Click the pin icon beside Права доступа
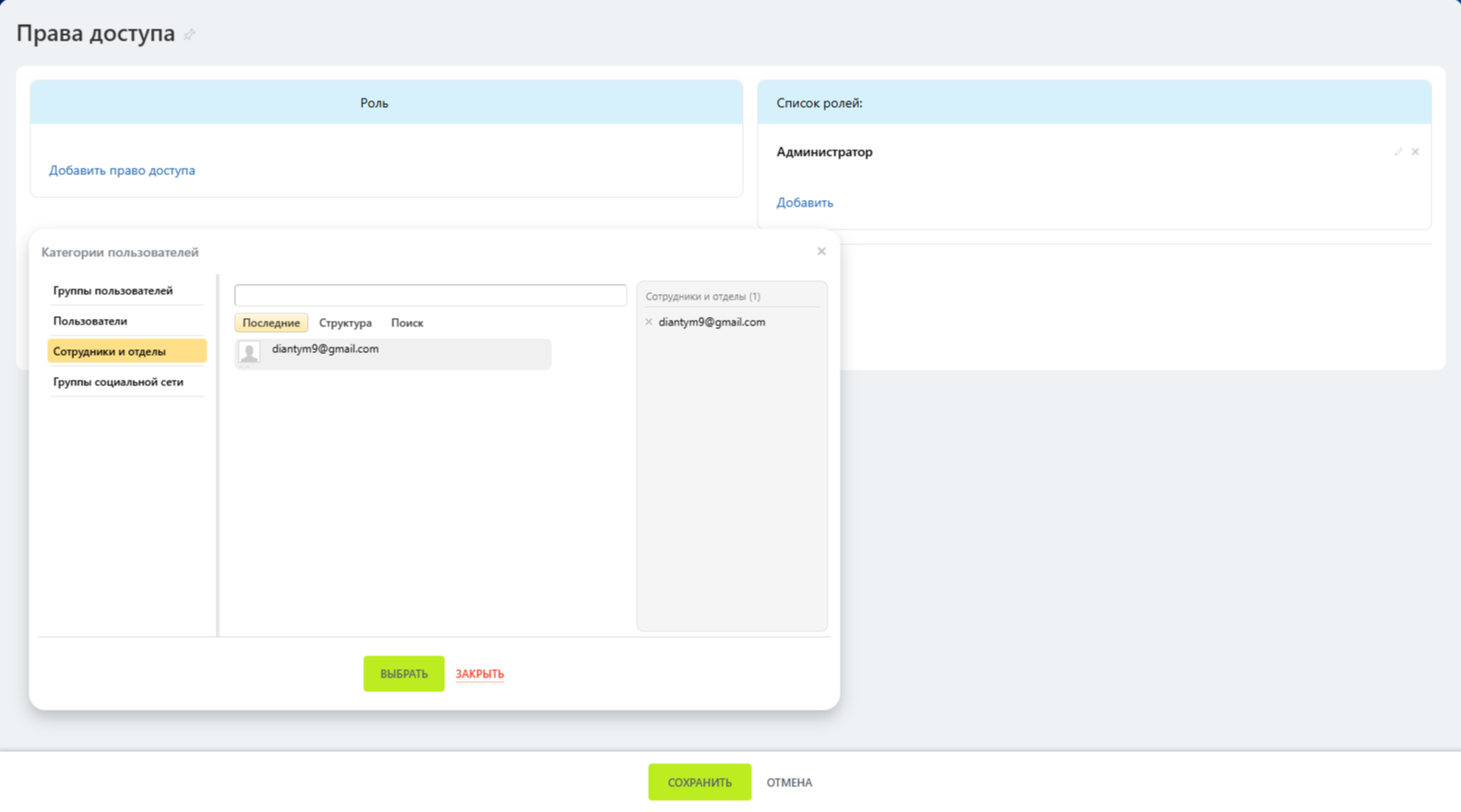The image size is (1461, 812). coord(189,35)
